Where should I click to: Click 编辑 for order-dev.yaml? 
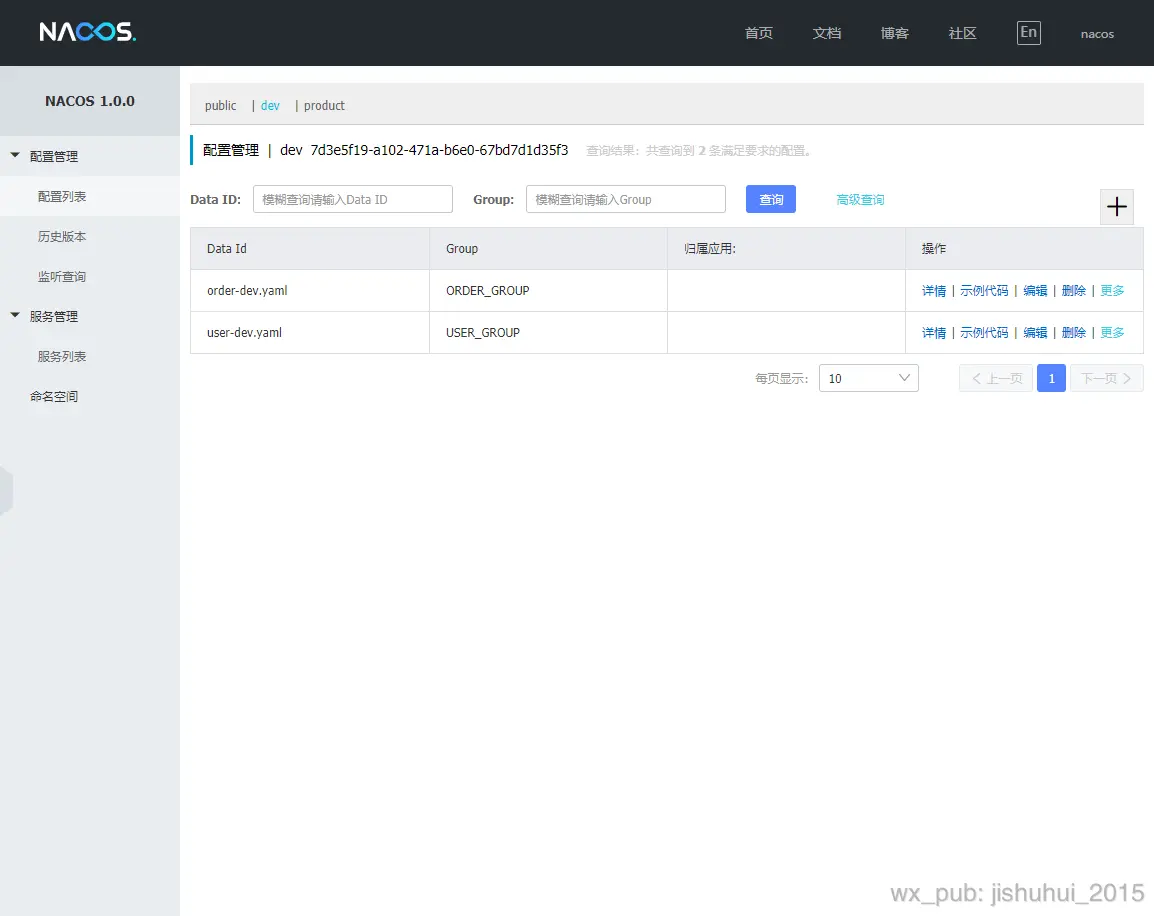pyautogui.click(x=1035, y=291)
